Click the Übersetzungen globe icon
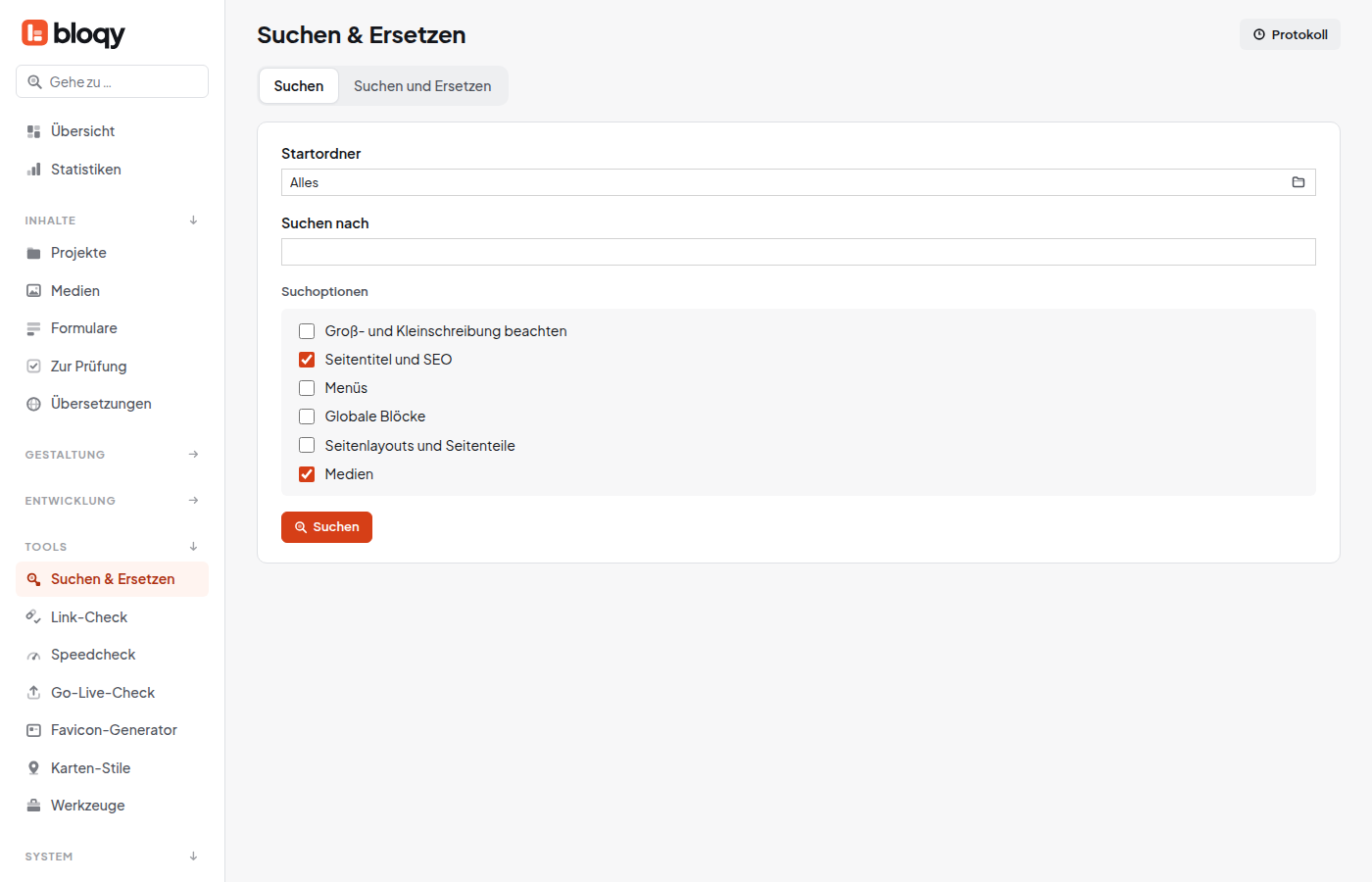The width and height of the screenshot is (1372, 882). pyautogui.click(x=33, y=404)
